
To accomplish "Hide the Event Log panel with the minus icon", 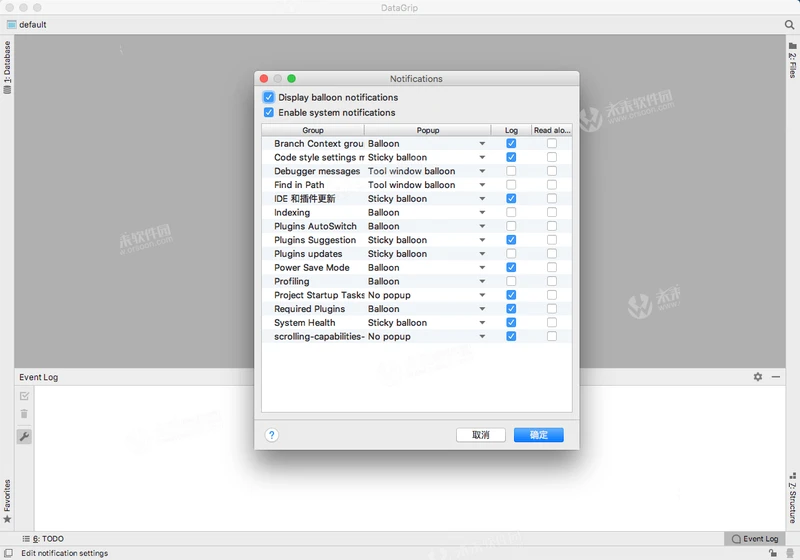I will click(x=776, y=376).
